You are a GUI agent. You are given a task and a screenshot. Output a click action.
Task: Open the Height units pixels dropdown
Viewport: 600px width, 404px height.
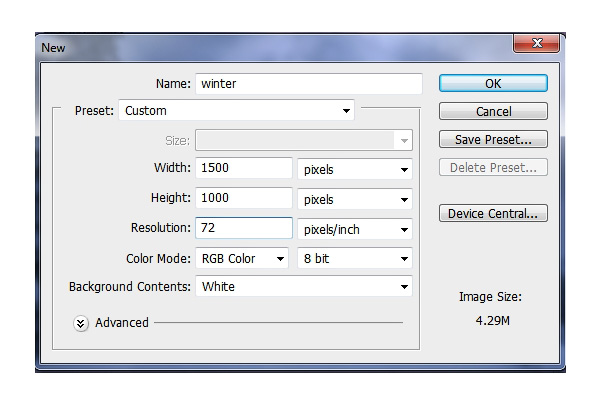coord(355,199)
